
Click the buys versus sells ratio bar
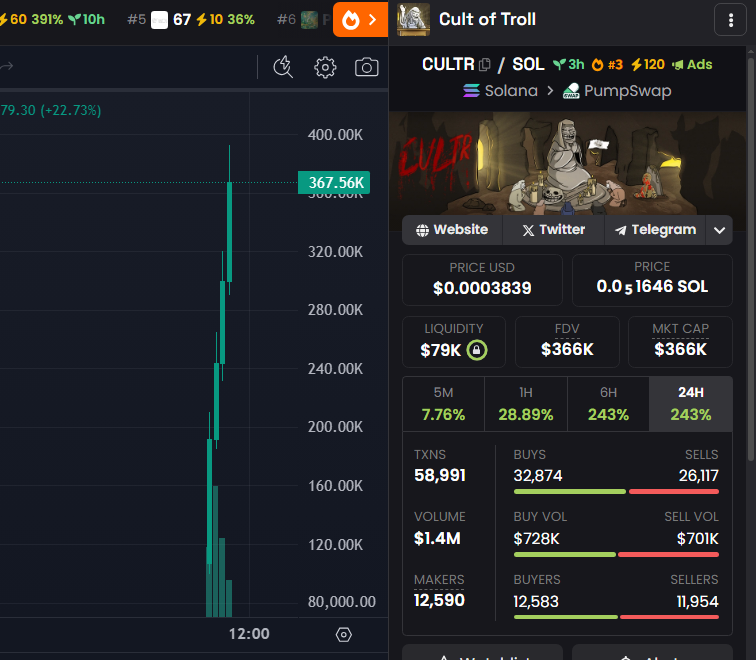[x=616, y=492]
